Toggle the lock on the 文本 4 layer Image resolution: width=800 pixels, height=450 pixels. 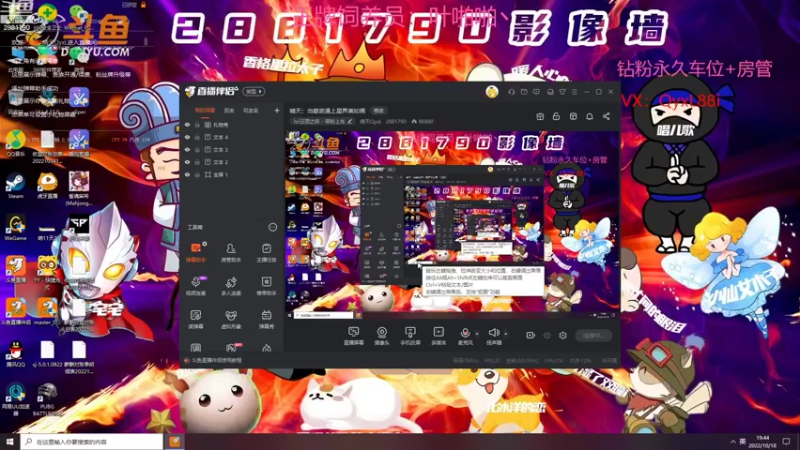pyautogui.click(x=197, y=137)
